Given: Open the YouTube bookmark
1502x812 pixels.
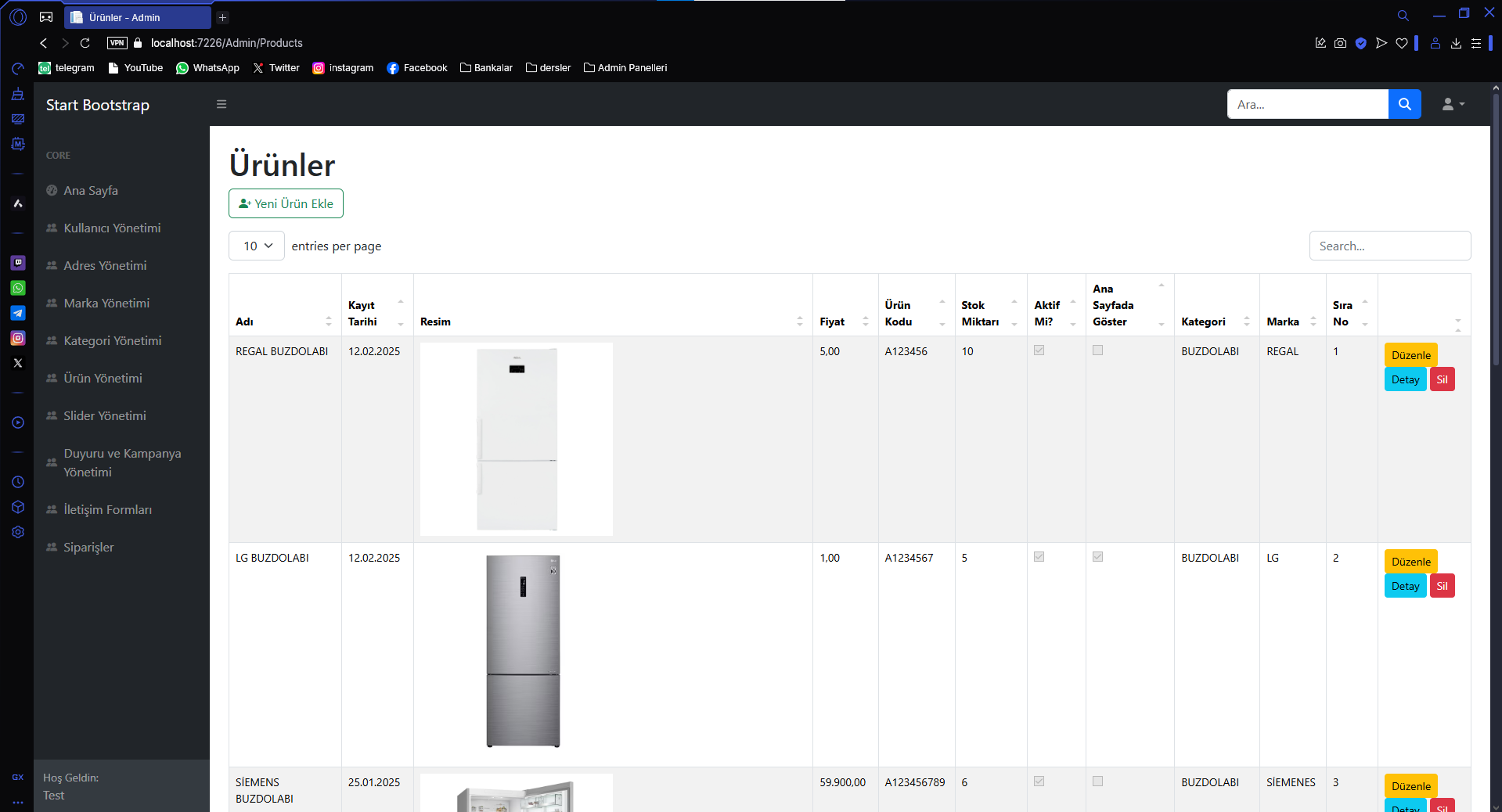Looking at the screenshot, I should pyautogui.click(x=135, y=68).
